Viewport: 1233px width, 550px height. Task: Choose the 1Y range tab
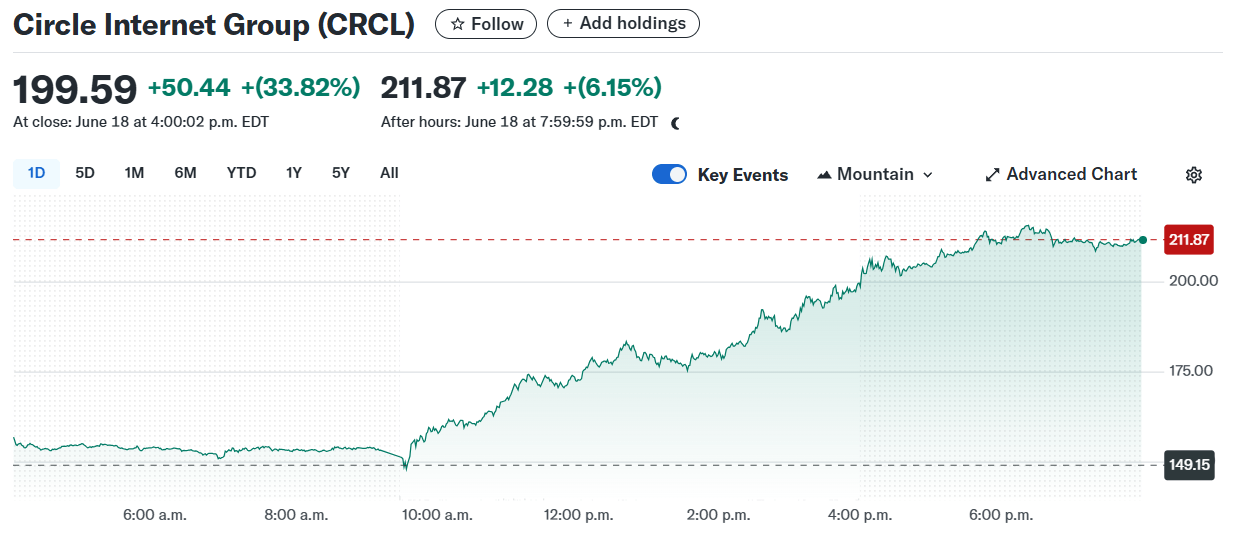click(293, 173)
